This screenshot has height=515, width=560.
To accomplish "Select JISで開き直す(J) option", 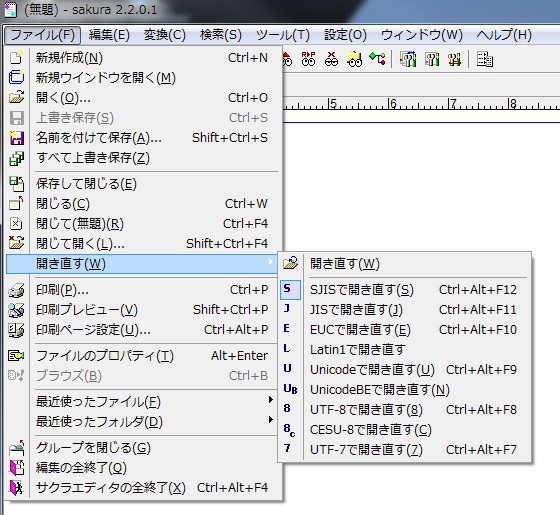I will 404,310.
